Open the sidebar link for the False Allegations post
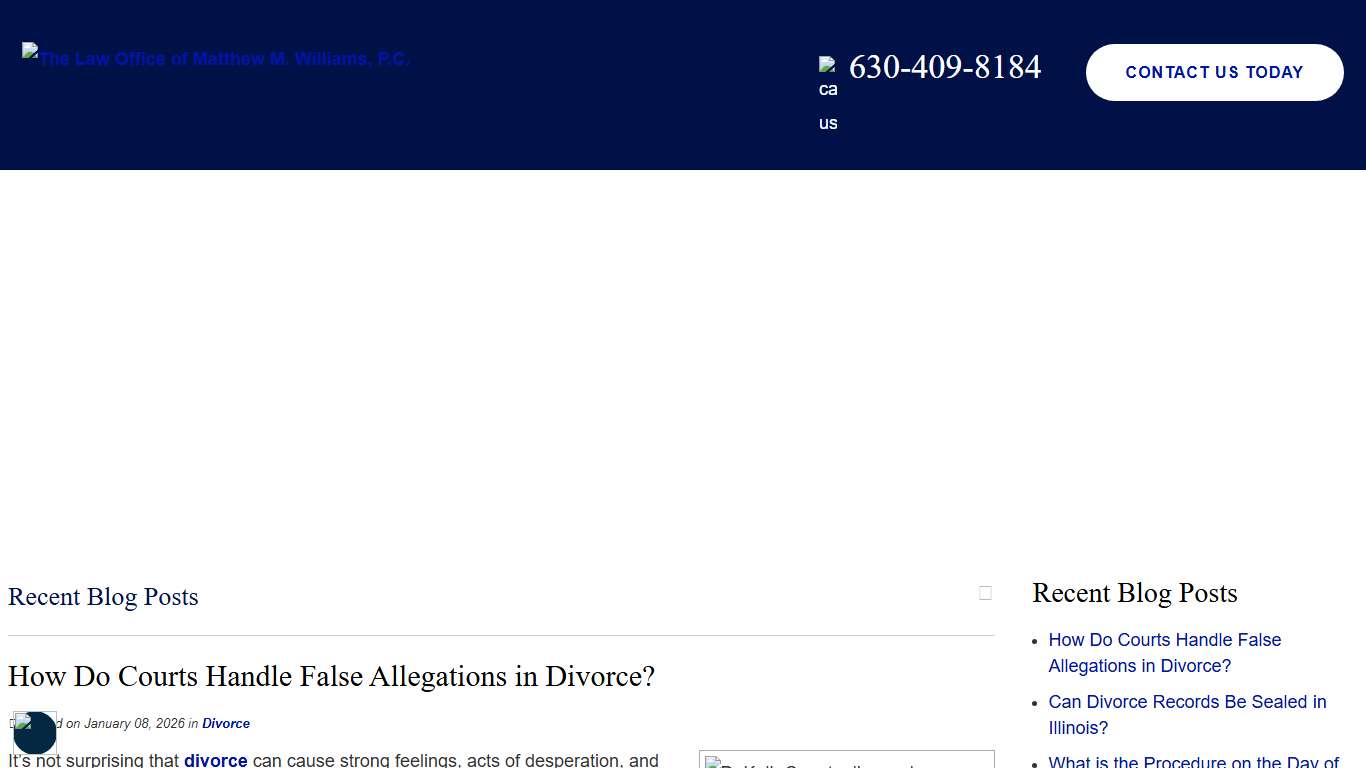Screen dimensions: 1366x768 coord(1164,652)
